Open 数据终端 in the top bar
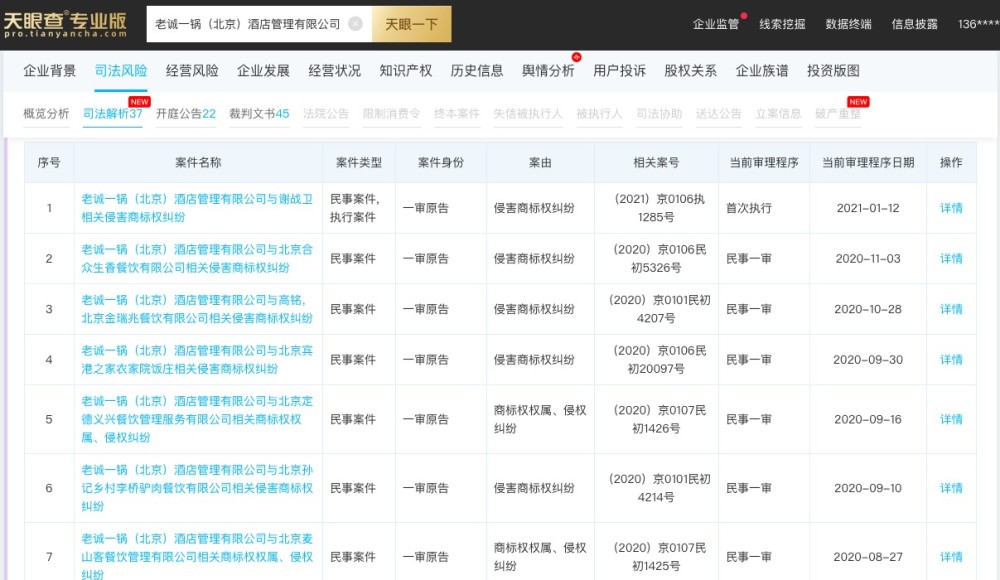 (848, 24)
